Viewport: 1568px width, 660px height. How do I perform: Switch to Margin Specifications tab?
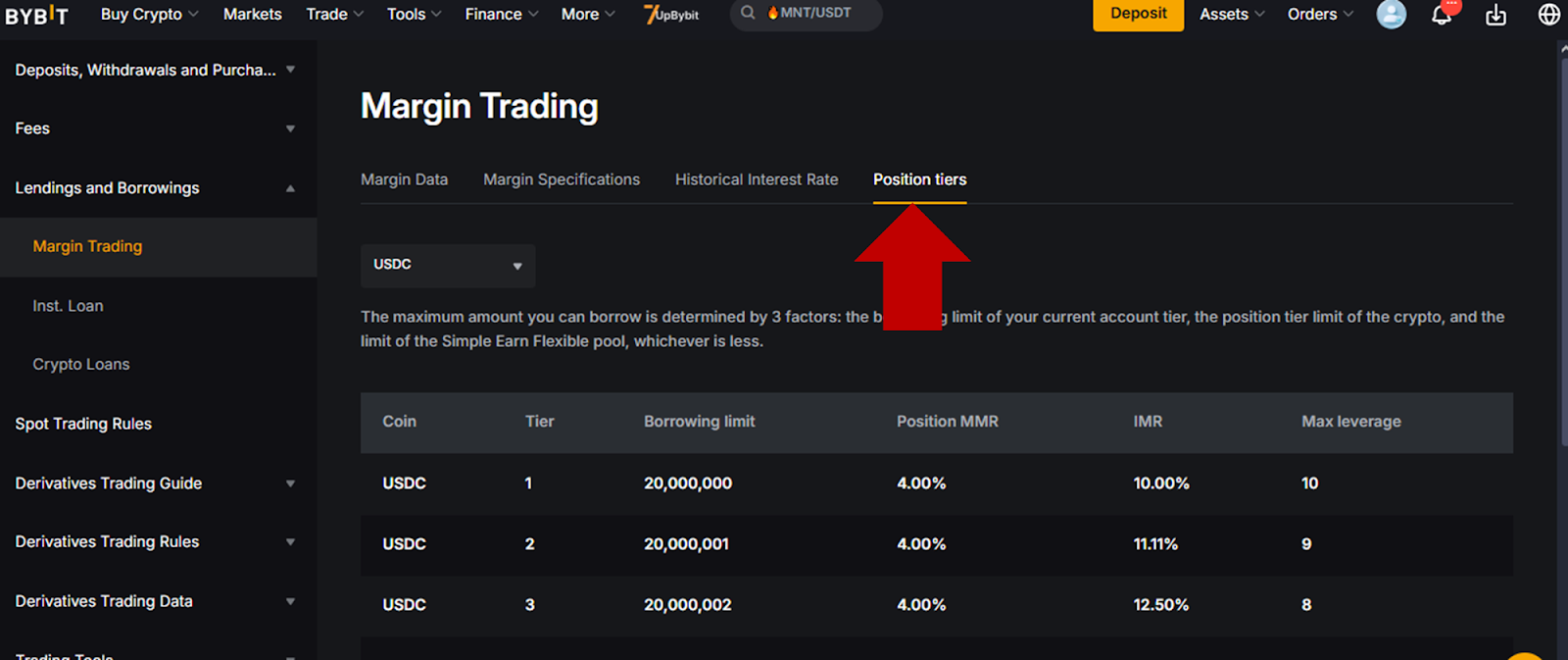[562, 179]
